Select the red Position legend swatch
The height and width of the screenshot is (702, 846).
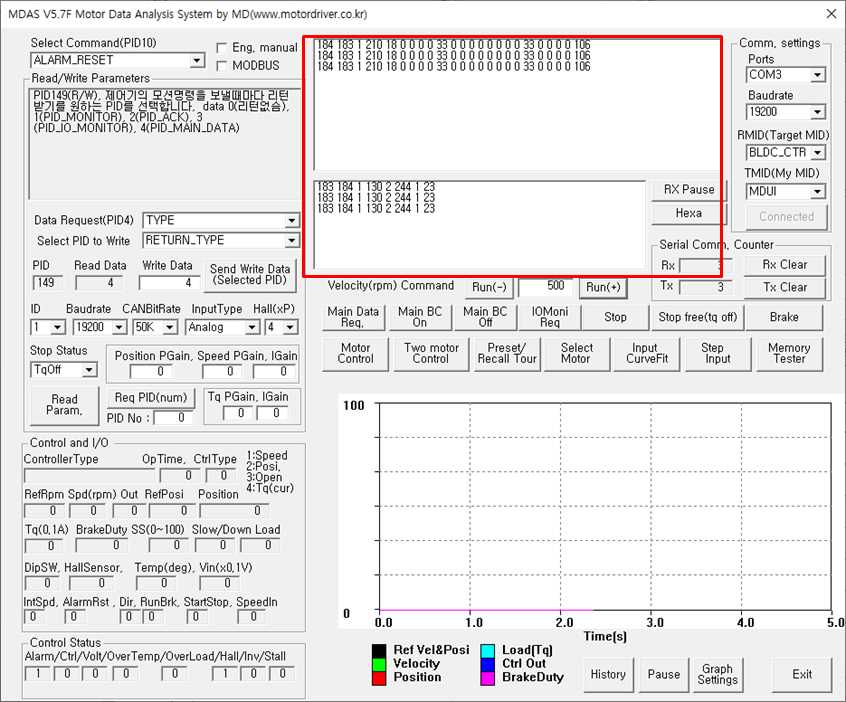[379, 678]
